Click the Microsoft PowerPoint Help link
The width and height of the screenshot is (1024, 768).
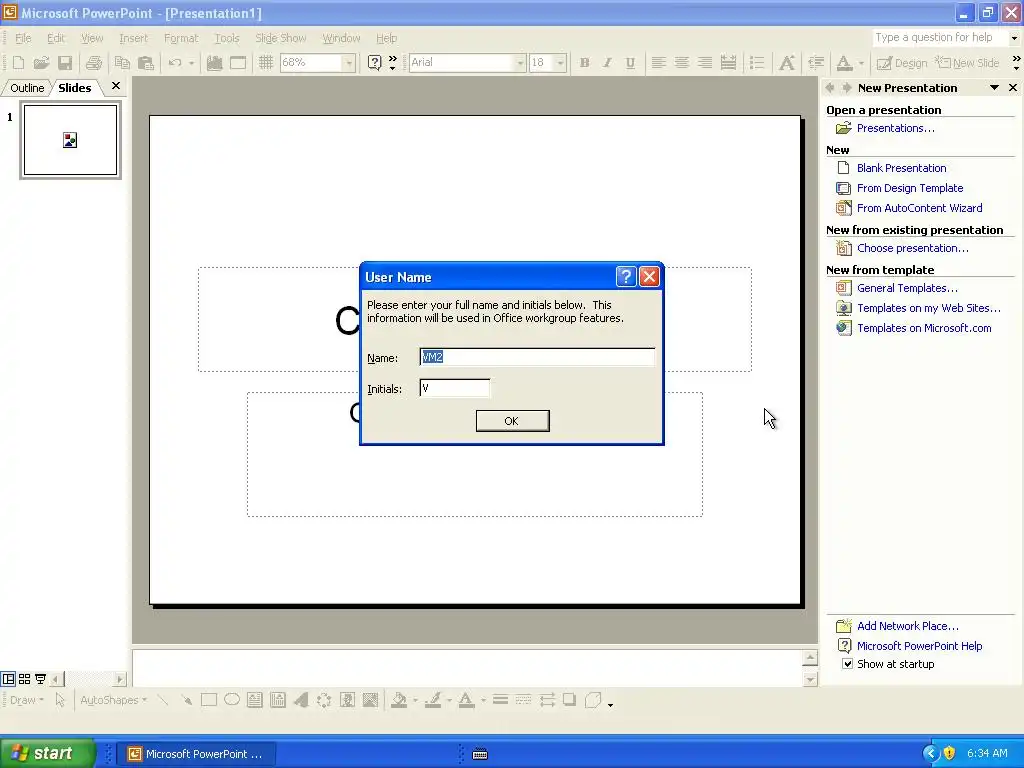pyautogui.click(x=920, y=646)
